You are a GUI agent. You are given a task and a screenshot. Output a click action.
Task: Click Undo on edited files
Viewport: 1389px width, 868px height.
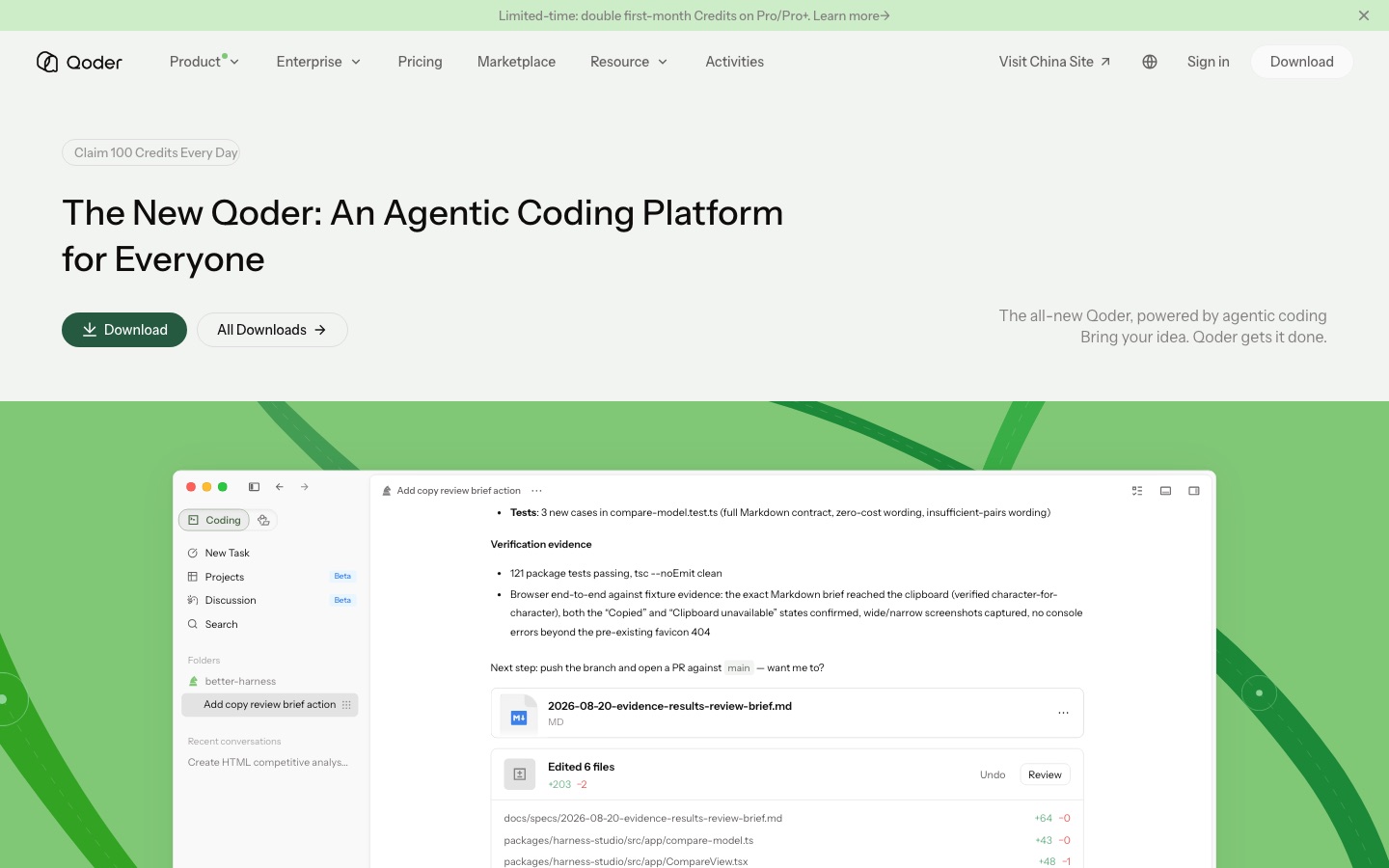993,774
